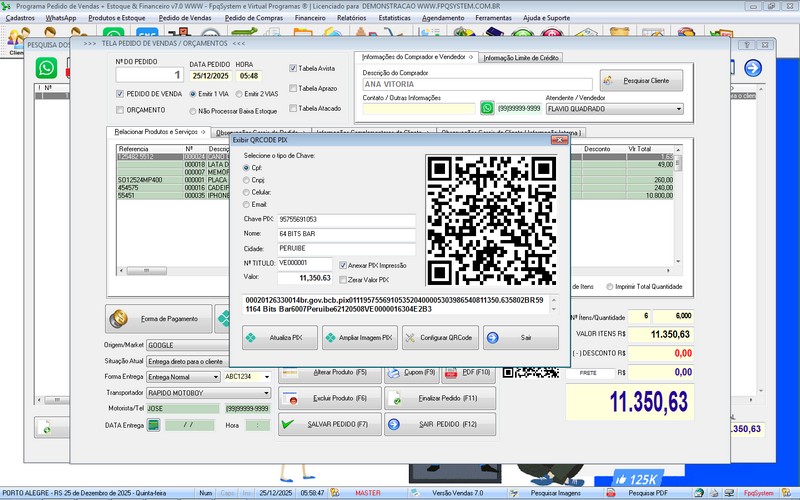The image size is (800, 500).
Task: Enable Tabela Atacado checkbox
Action: (293, 108)
